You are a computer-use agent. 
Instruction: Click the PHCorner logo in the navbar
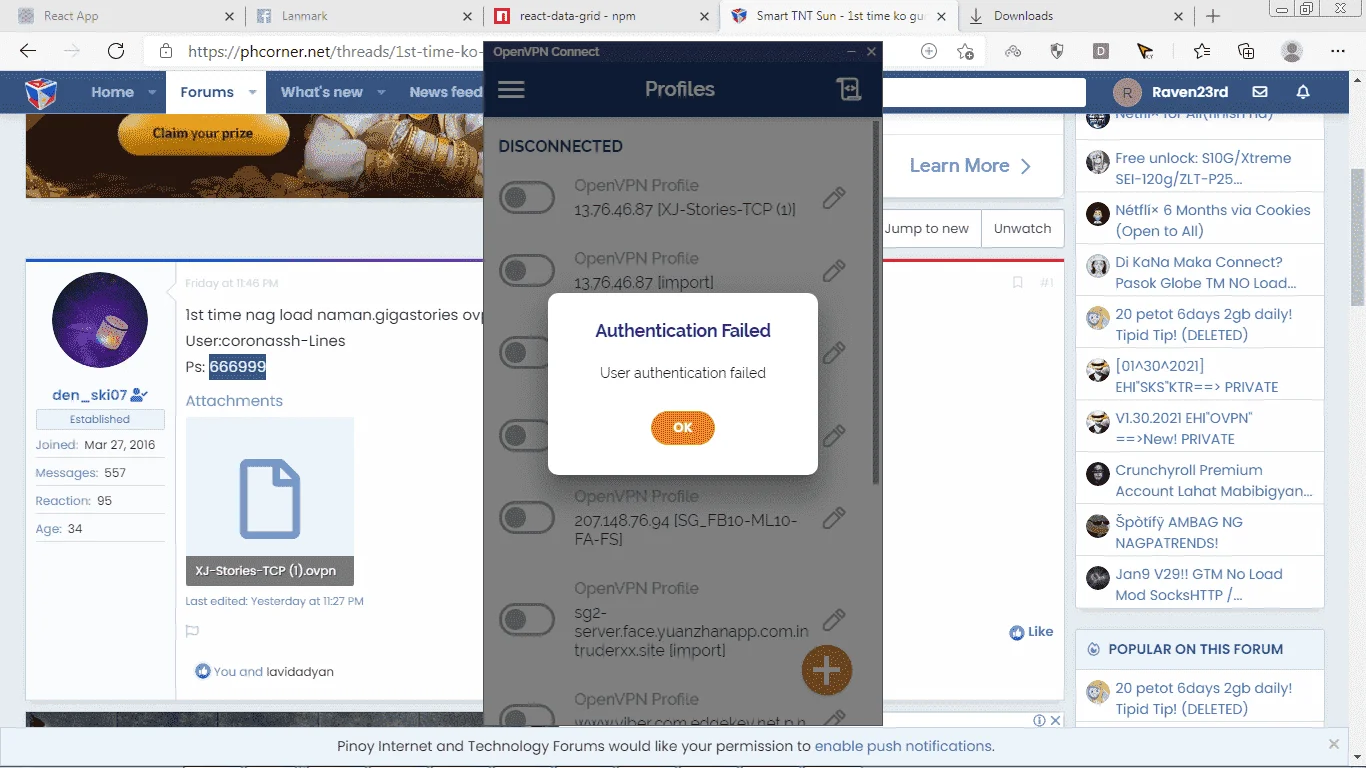(41, 92)
